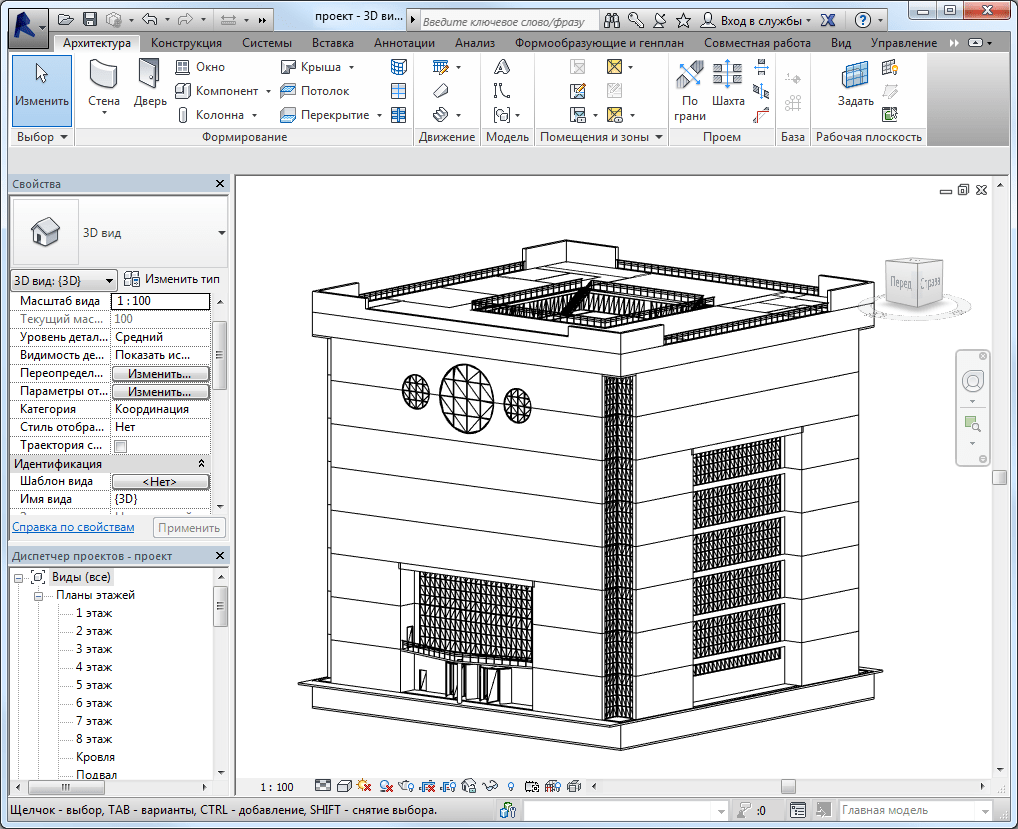
Task: Click the Project Browser vertical scrollbar thumb
Action: click(220, 606)
